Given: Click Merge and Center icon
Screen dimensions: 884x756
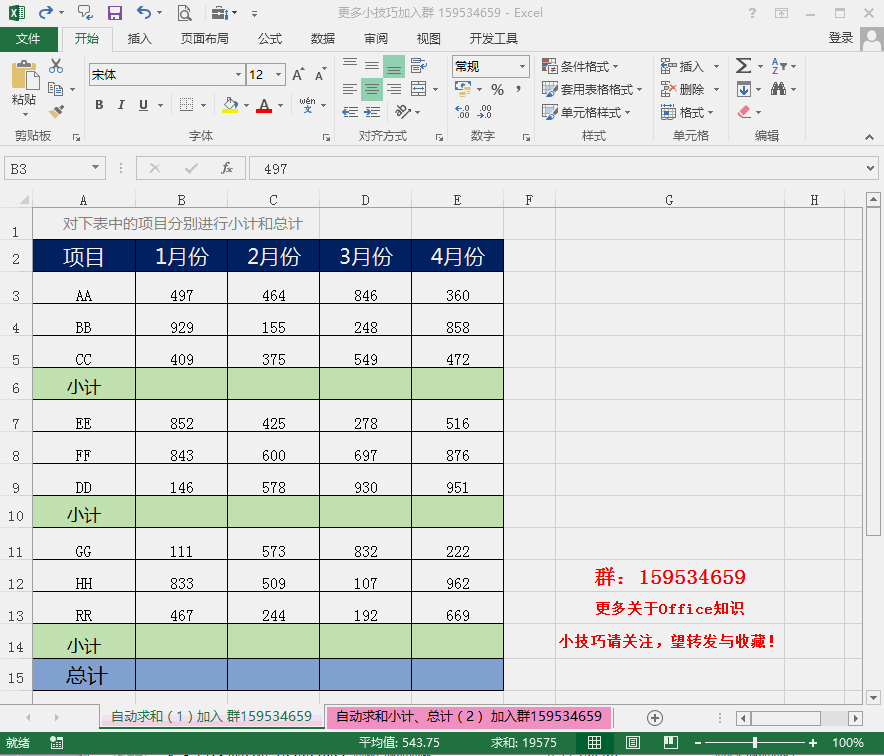Looking at the screenshot, I should pyautogui.click(x=418, y=89).
